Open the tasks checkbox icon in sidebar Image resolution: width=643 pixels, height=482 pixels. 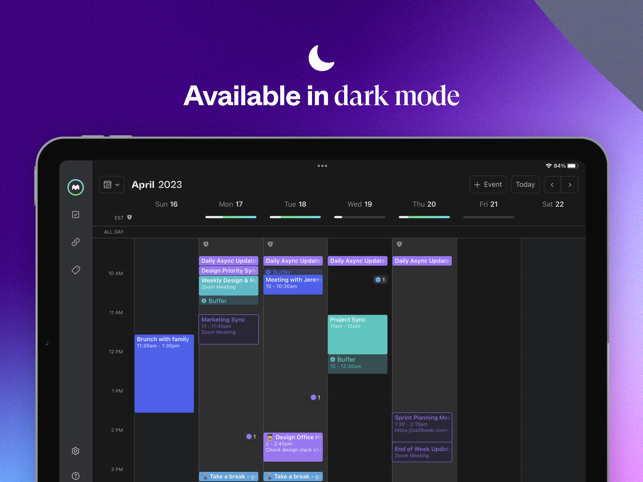pyautogui.click(x=75, y=215)
